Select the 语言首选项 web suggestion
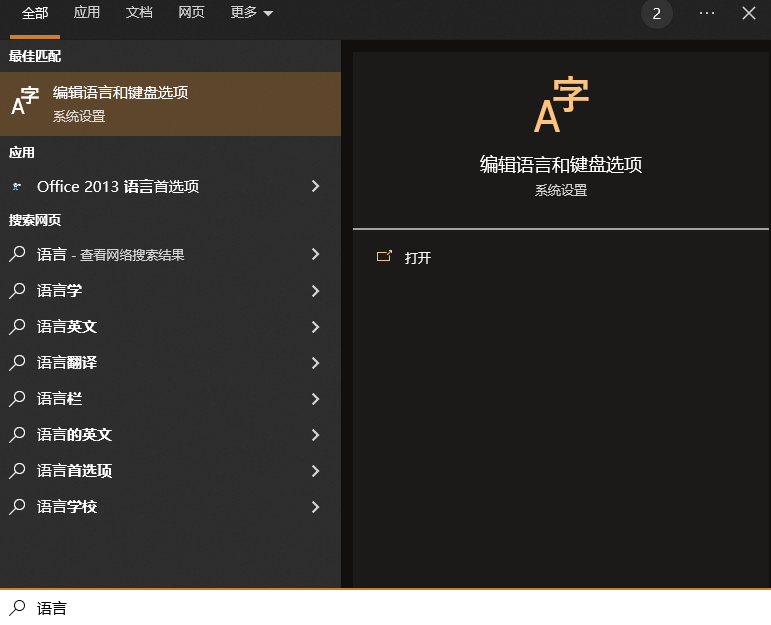The height and width of the screenshot is (625, 771). click(75, 471)
